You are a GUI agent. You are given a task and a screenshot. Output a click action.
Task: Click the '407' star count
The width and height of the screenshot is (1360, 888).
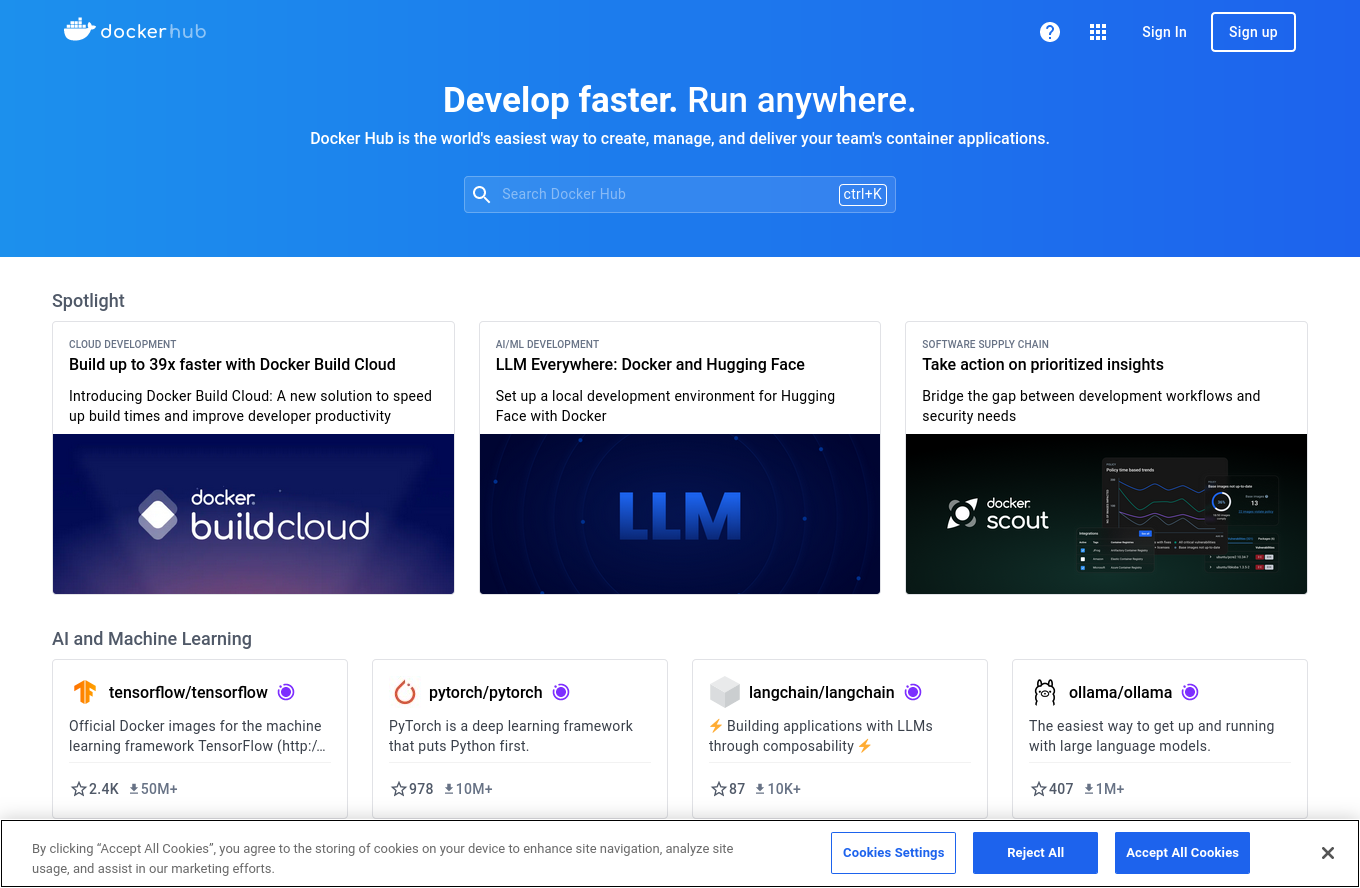click(x=1061, y=789)
